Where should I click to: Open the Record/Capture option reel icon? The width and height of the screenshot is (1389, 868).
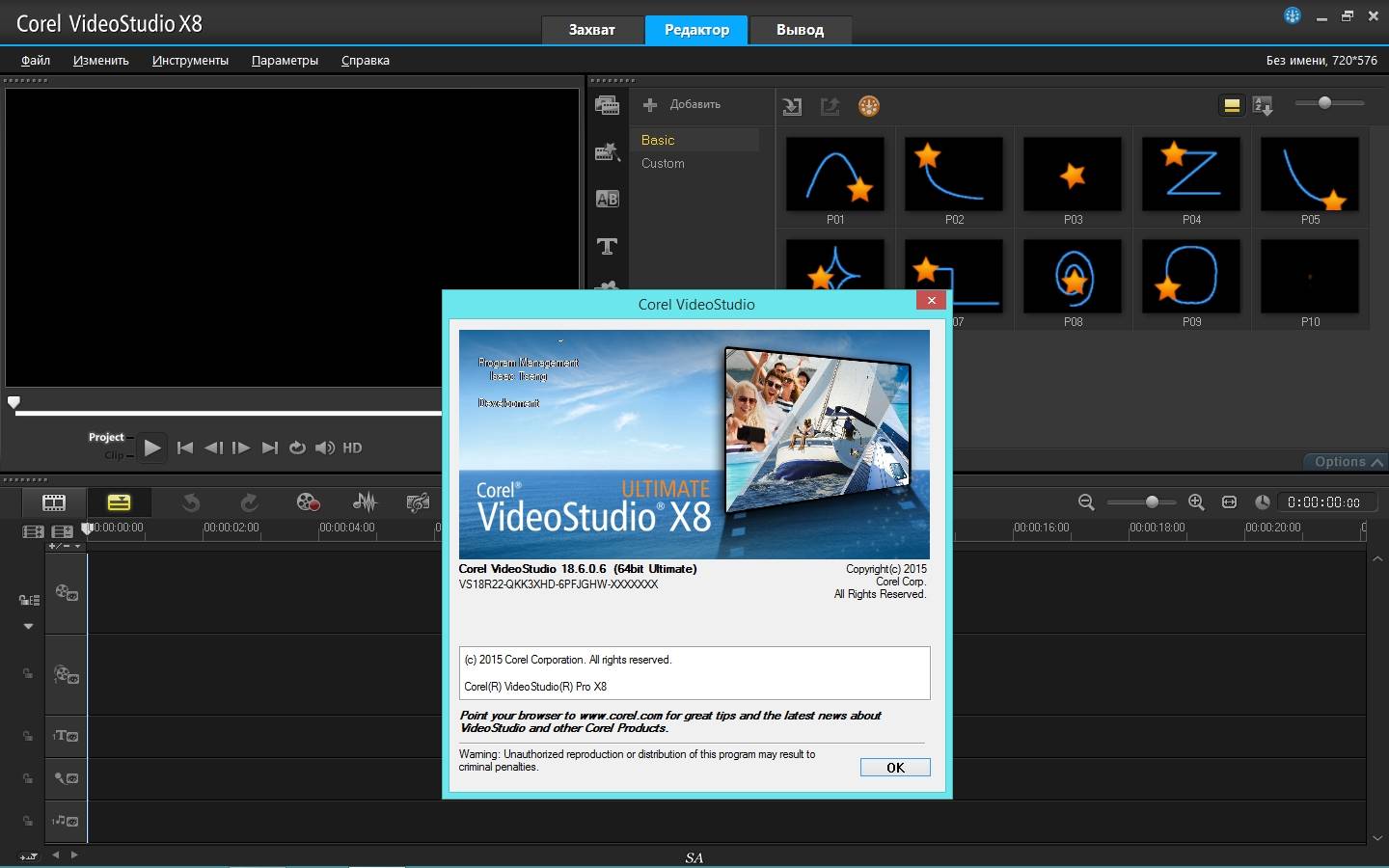click(308, 502)
